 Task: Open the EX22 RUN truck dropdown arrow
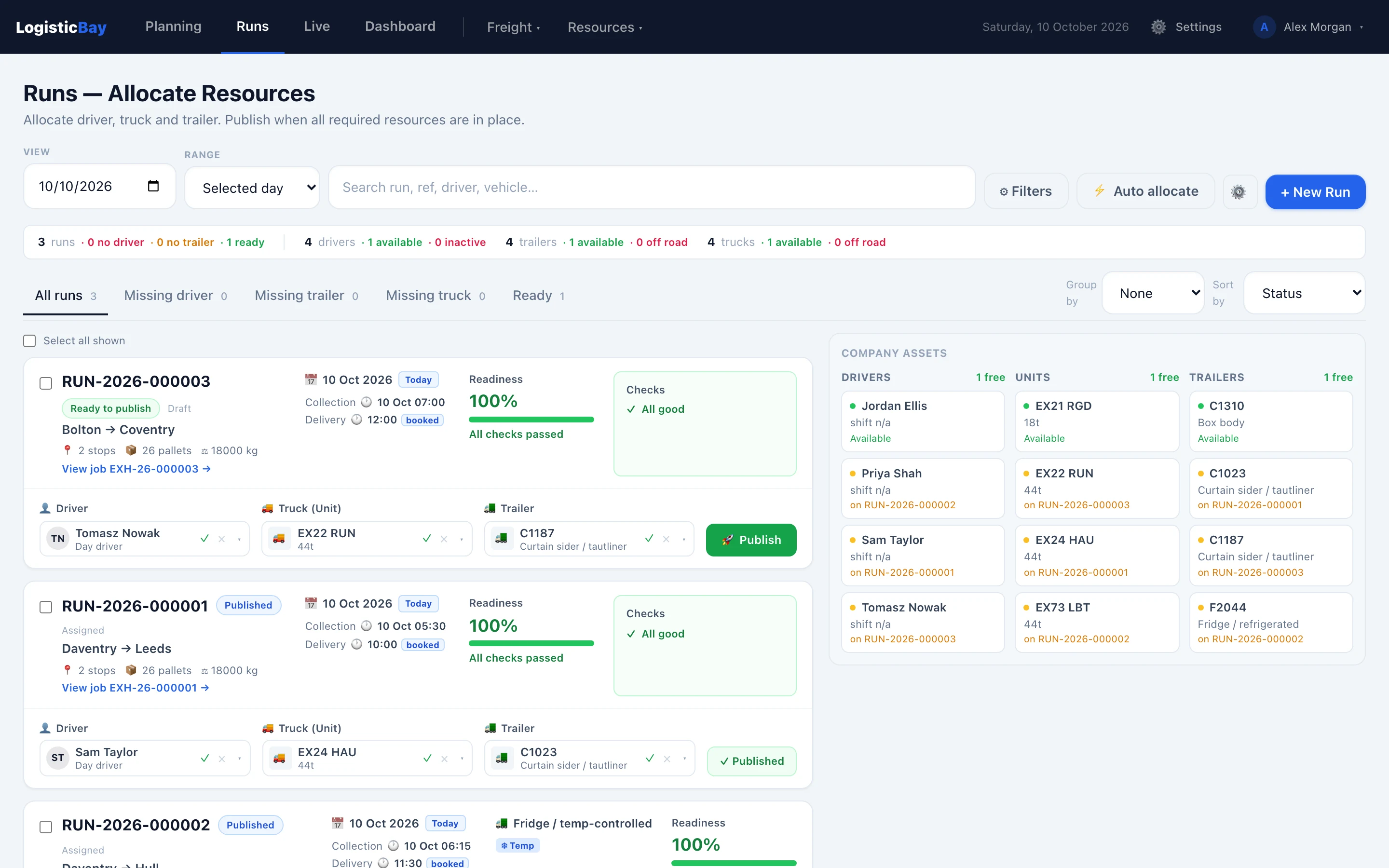click(x=462, y=539)
